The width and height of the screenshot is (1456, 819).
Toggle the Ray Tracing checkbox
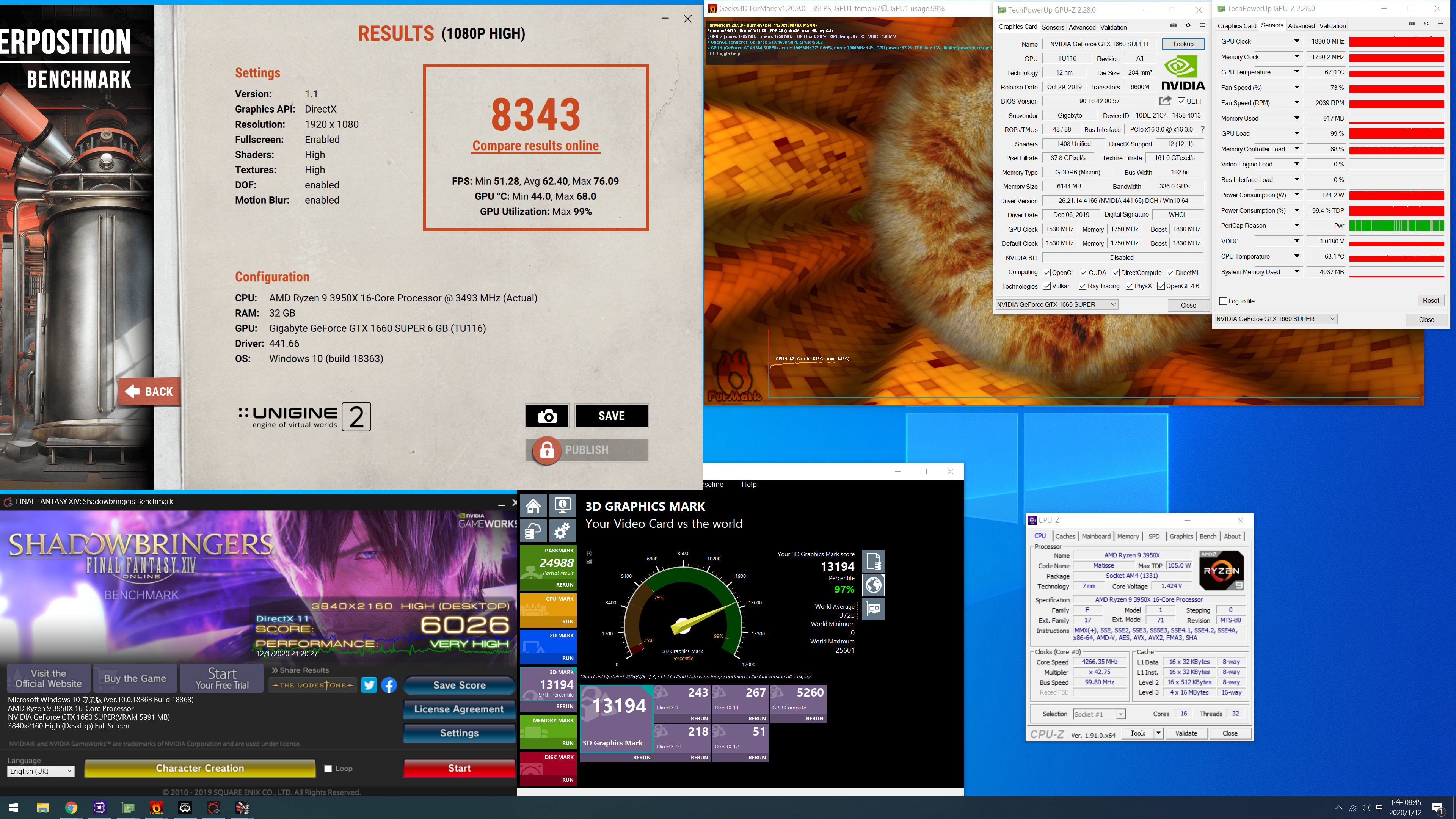point(1083,286)
